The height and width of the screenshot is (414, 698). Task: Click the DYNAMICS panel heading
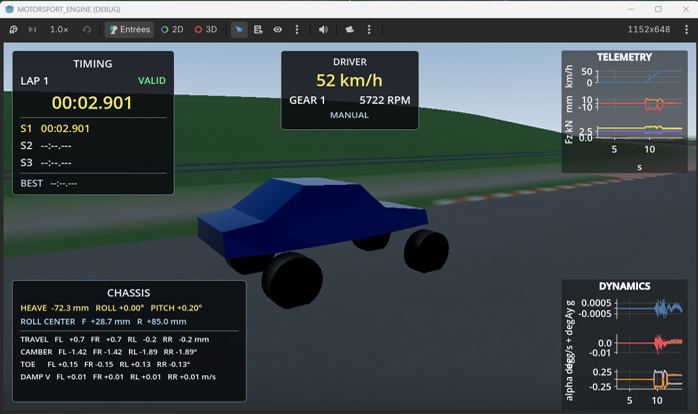[625, 286]
